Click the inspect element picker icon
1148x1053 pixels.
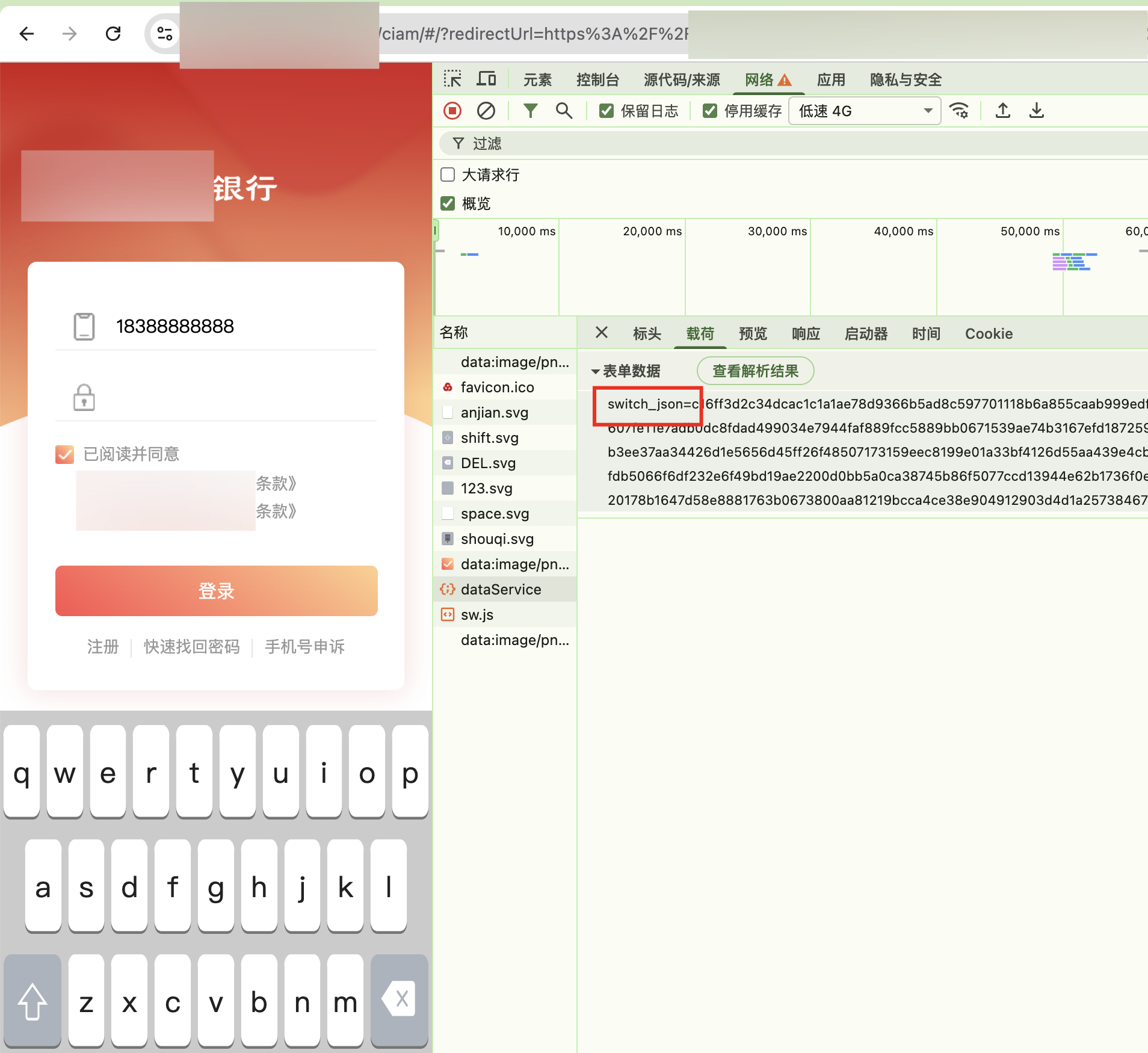tap(452, 79)
